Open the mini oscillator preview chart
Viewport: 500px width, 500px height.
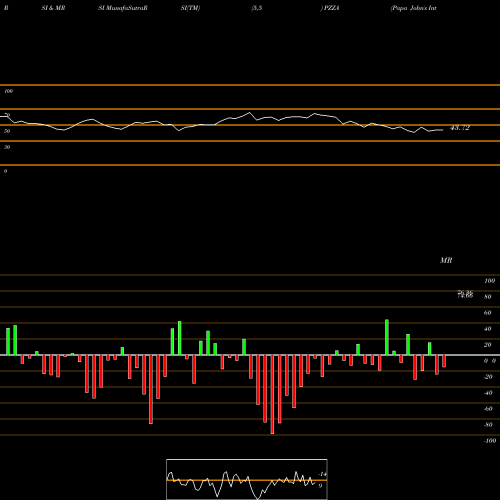(247, 479)
